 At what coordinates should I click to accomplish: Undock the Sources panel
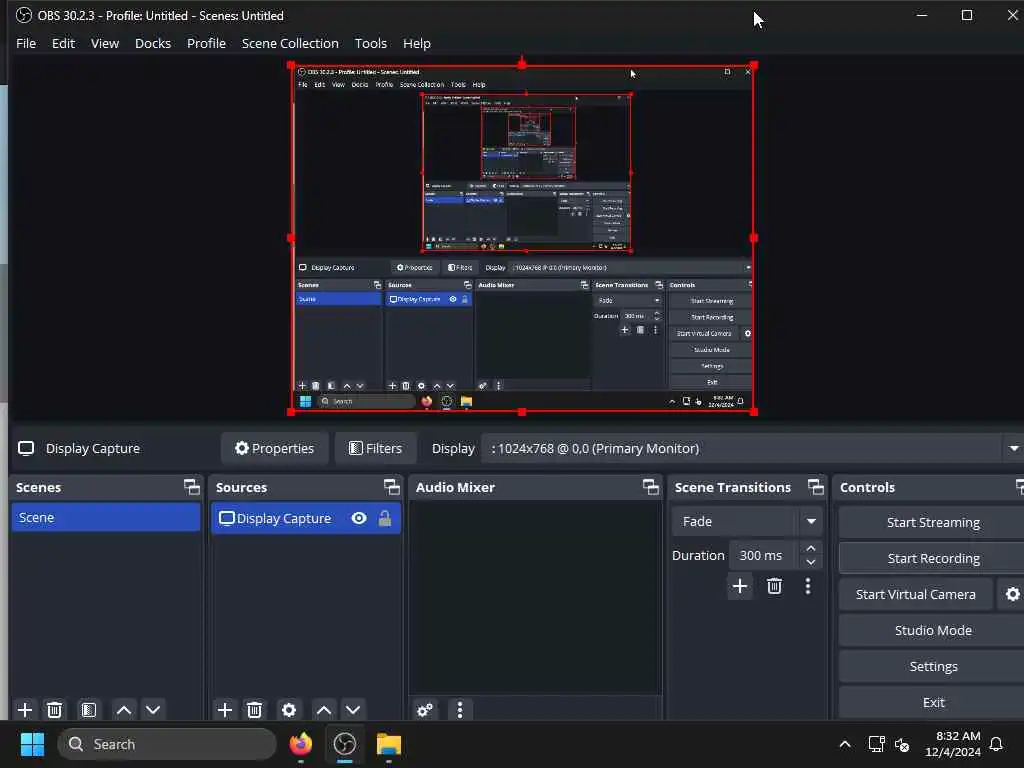point(391,487)
